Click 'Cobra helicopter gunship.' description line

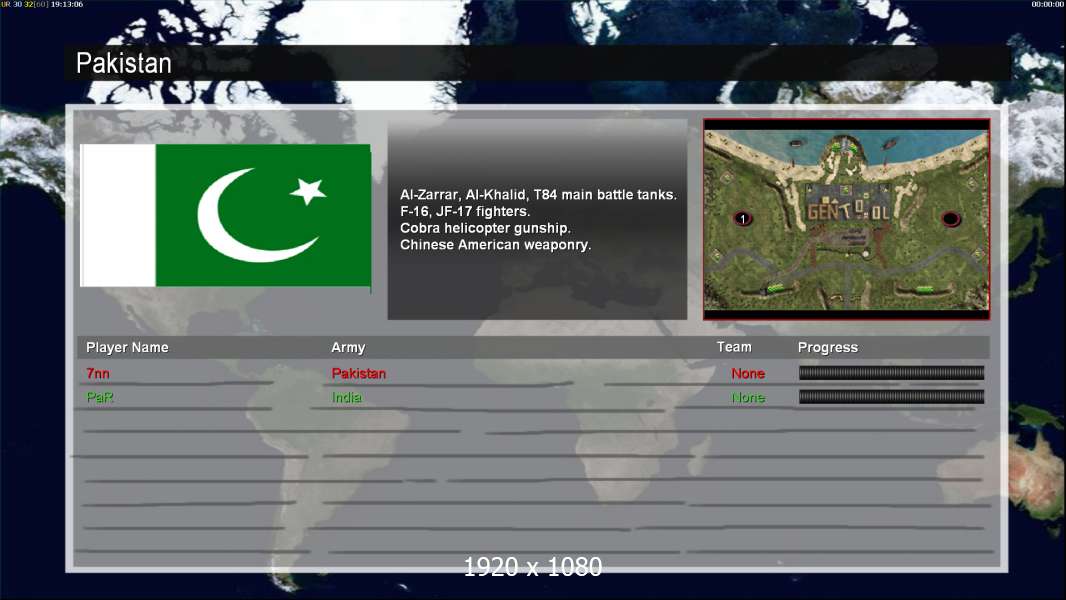[x=485, y=228]
